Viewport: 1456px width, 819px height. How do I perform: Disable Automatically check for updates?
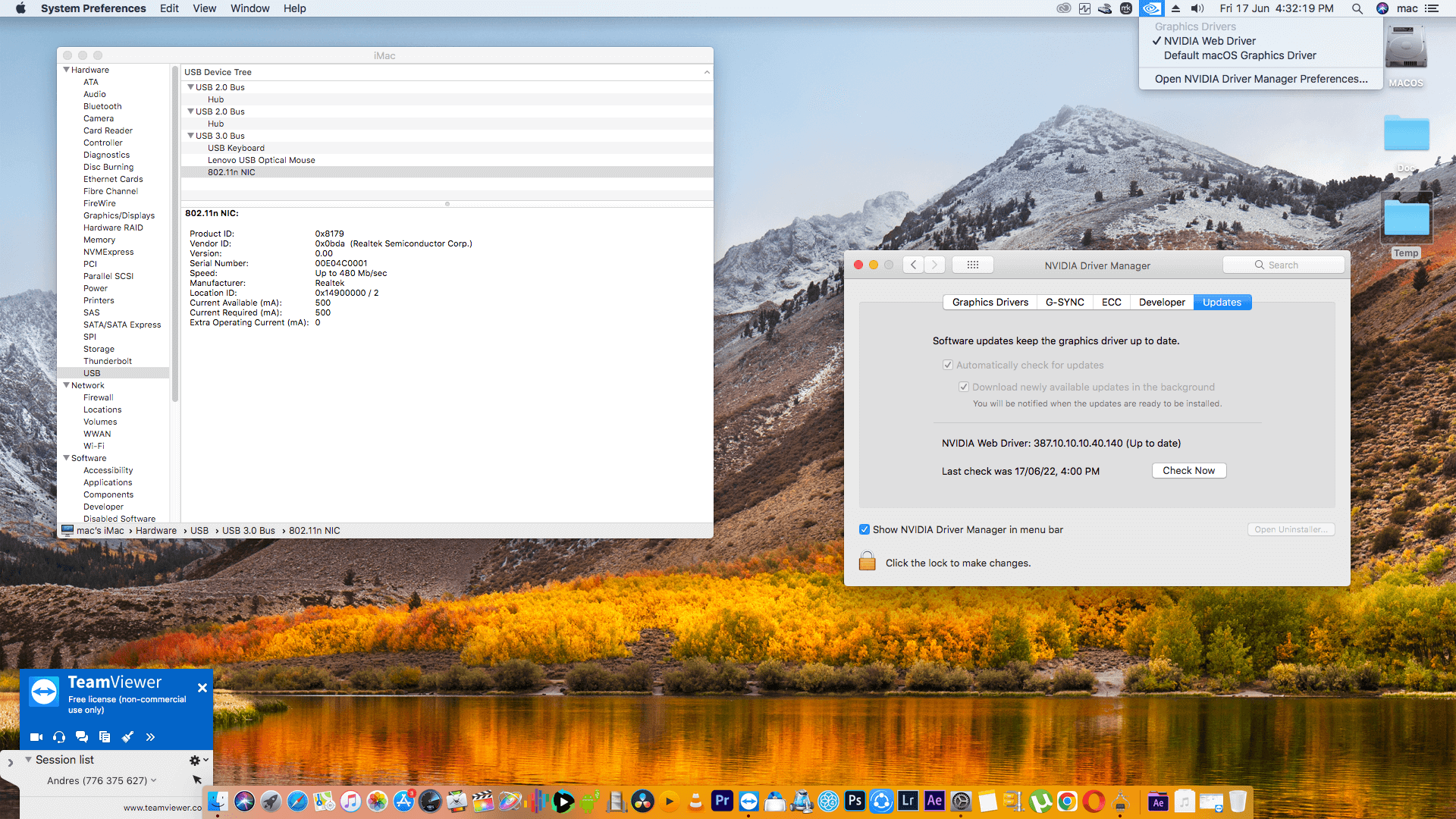pyautogui.click(x=948, y=365)
